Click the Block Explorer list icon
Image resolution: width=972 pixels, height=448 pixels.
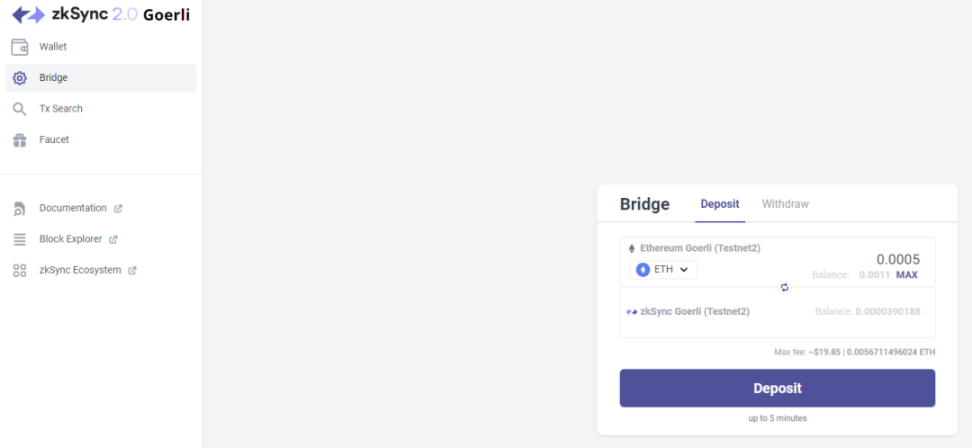pos(19,240)
